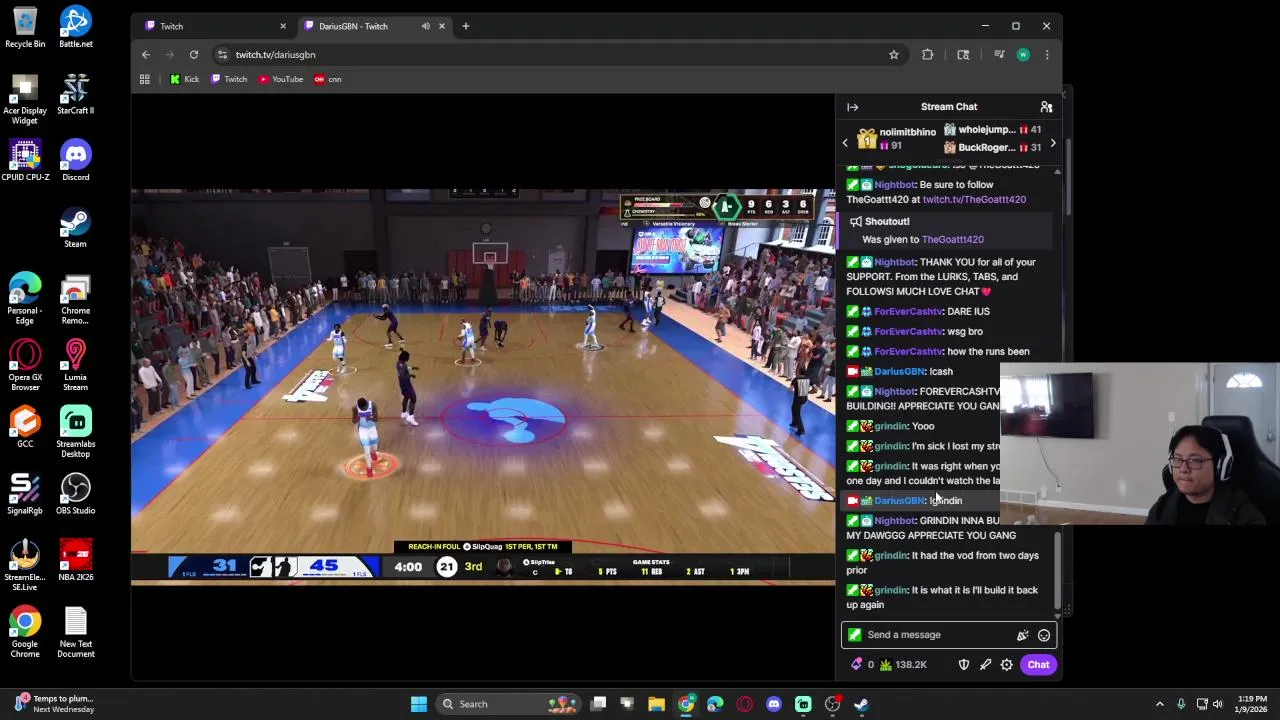Mute the DariusGBN tab audio
This screenshot has height=720, width=1280.
[425, 26]
